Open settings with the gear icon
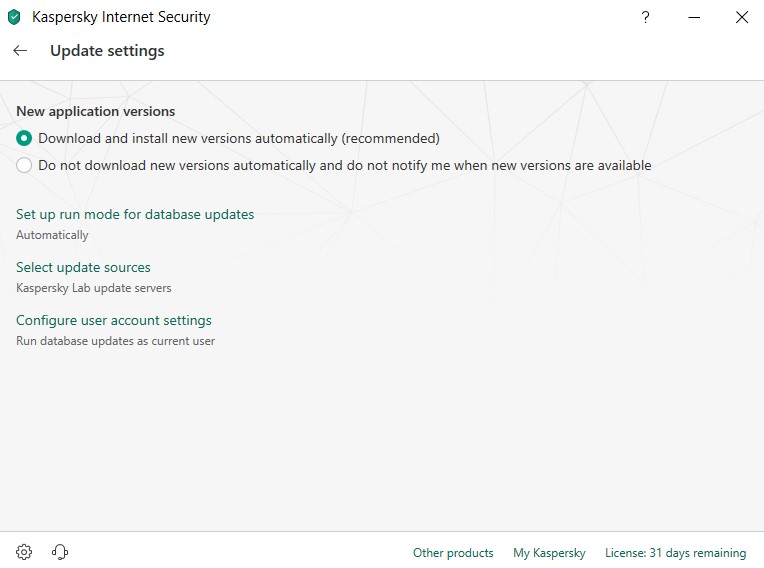764x568 pixels. coord(24,551)
